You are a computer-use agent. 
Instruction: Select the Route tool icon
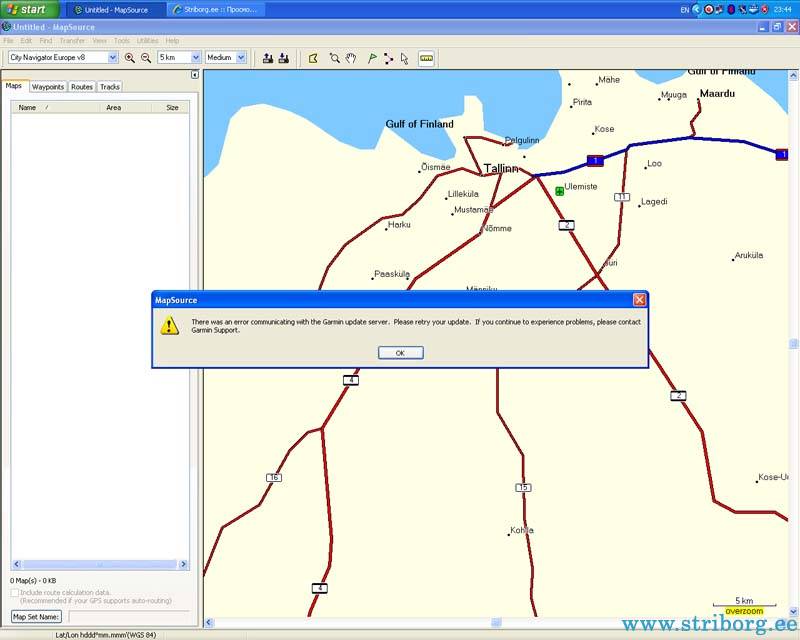click(389, 58)
